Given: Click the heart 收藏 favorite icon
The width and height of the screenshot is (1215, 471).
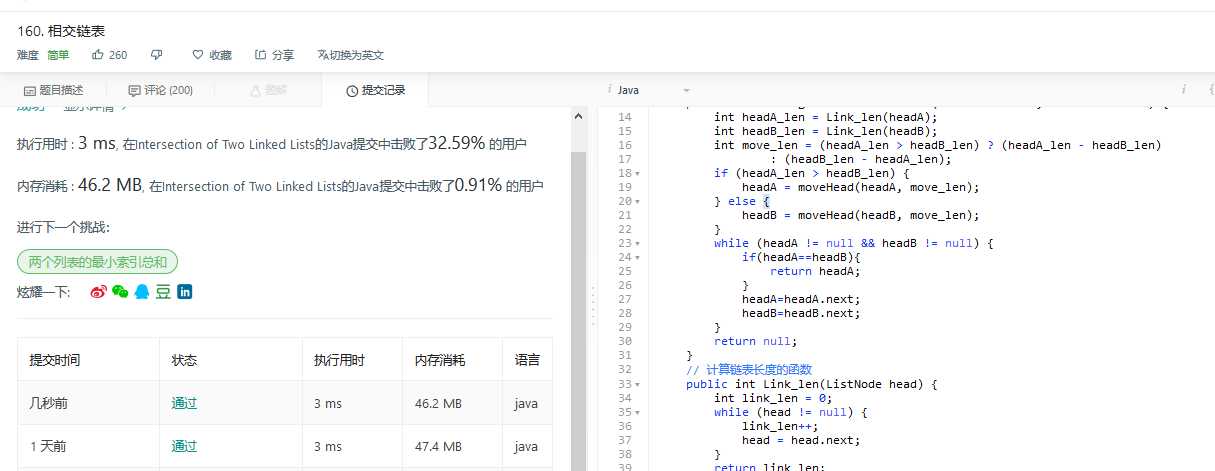Looking at the screenshot, I should (x=197, y=55).
